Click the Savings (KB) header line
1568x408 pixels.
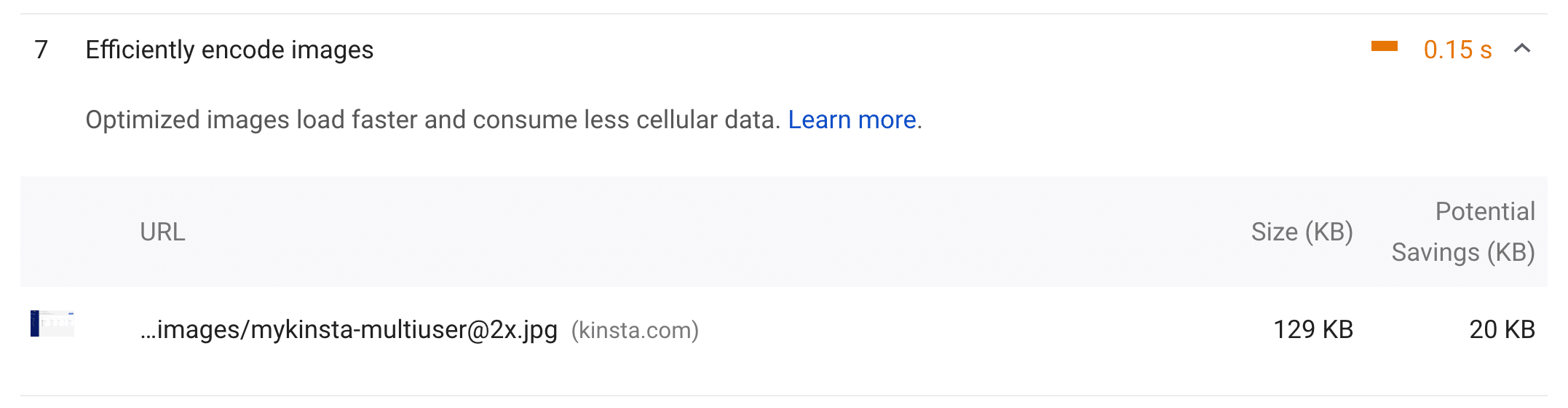[x=1462, y=252]
